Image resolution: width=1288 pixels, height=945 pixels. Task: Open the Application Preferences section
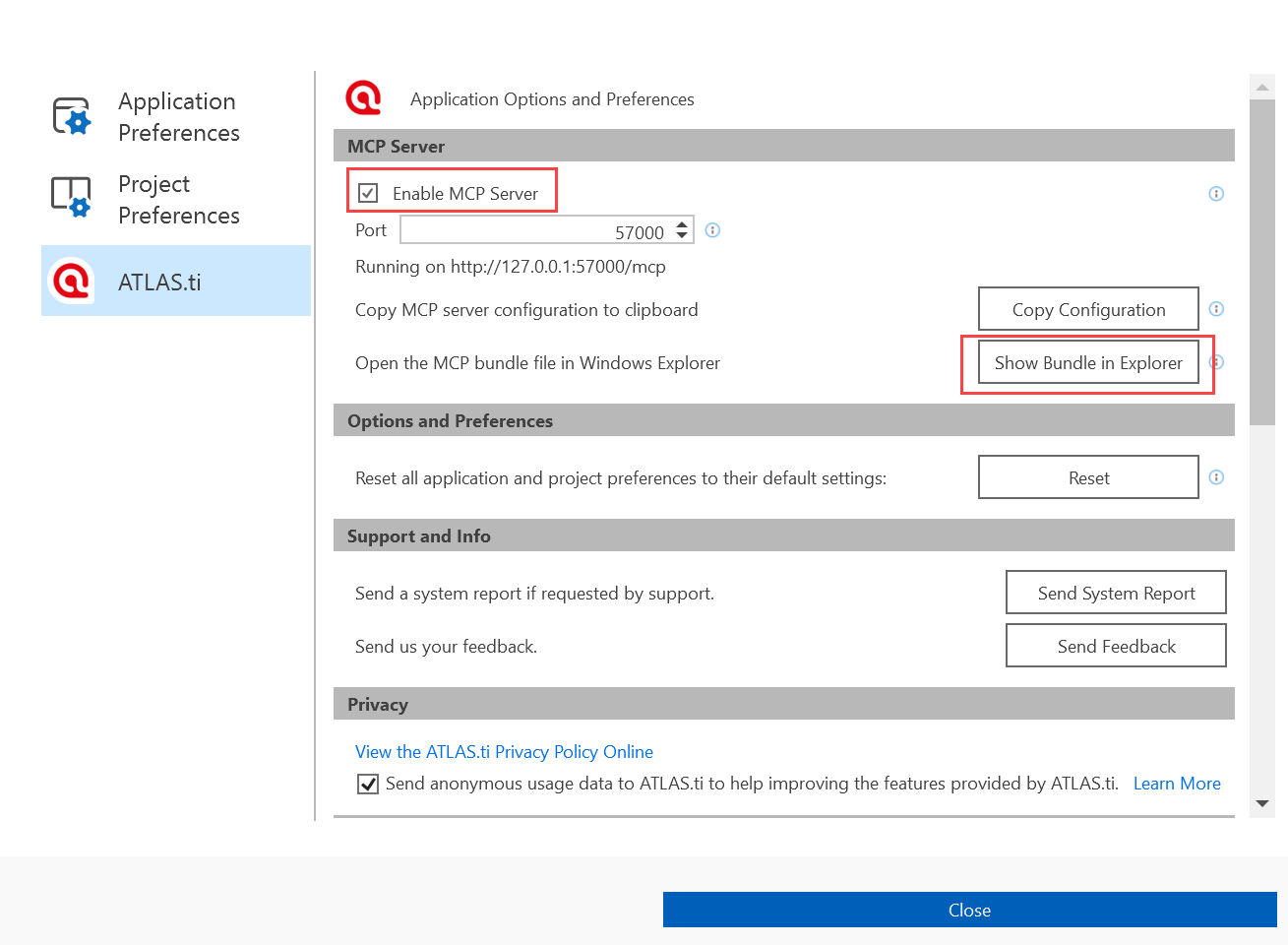176,116
